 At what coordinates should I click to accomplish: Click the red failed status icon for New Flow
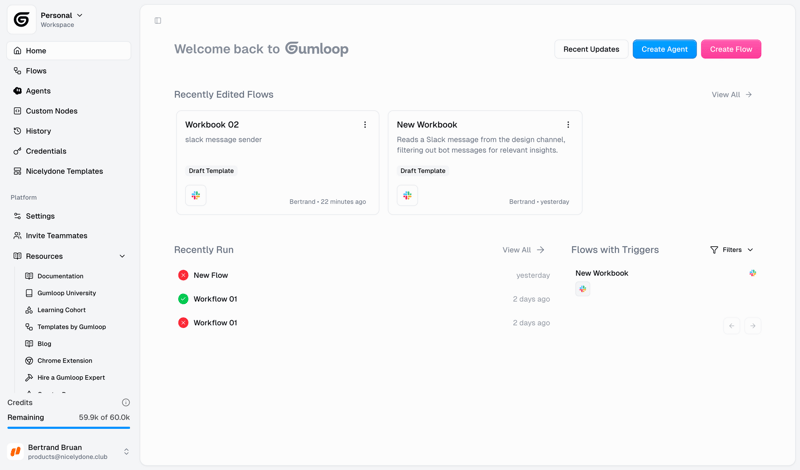coord(183,275)
